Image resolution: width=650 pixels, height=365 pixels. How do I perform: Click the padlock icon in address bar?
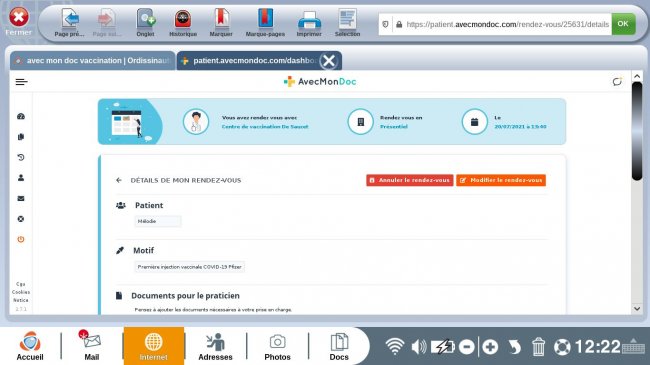pos(399,24)
